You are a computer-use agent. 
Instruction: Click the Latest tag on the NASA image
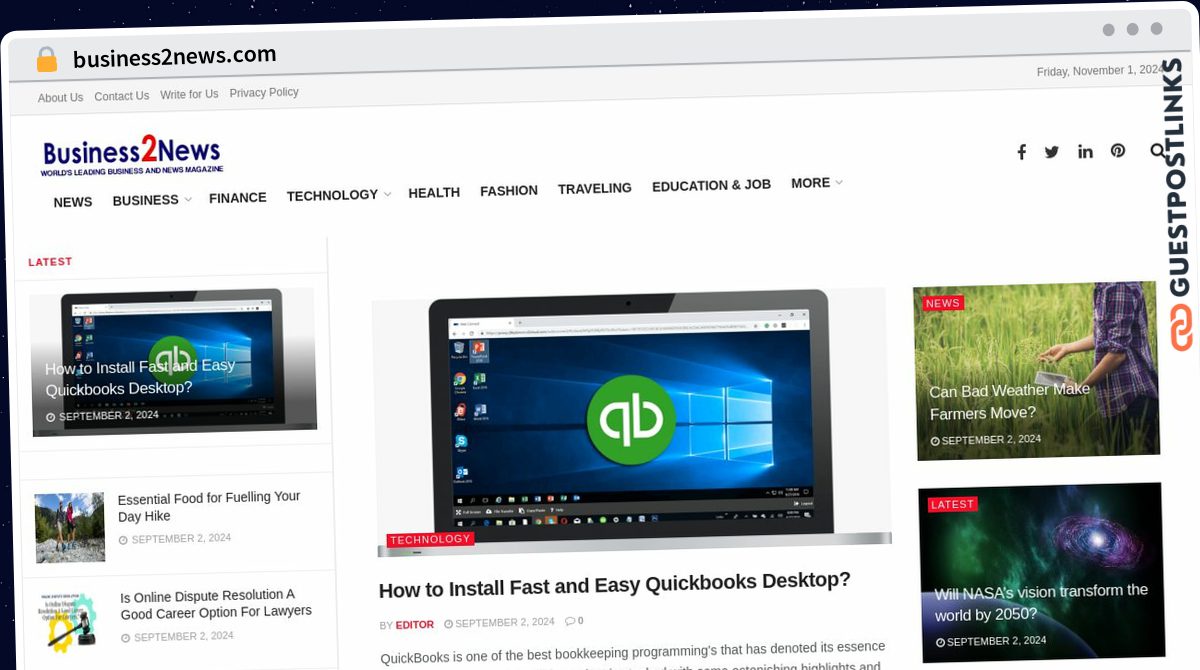point(952,505)
